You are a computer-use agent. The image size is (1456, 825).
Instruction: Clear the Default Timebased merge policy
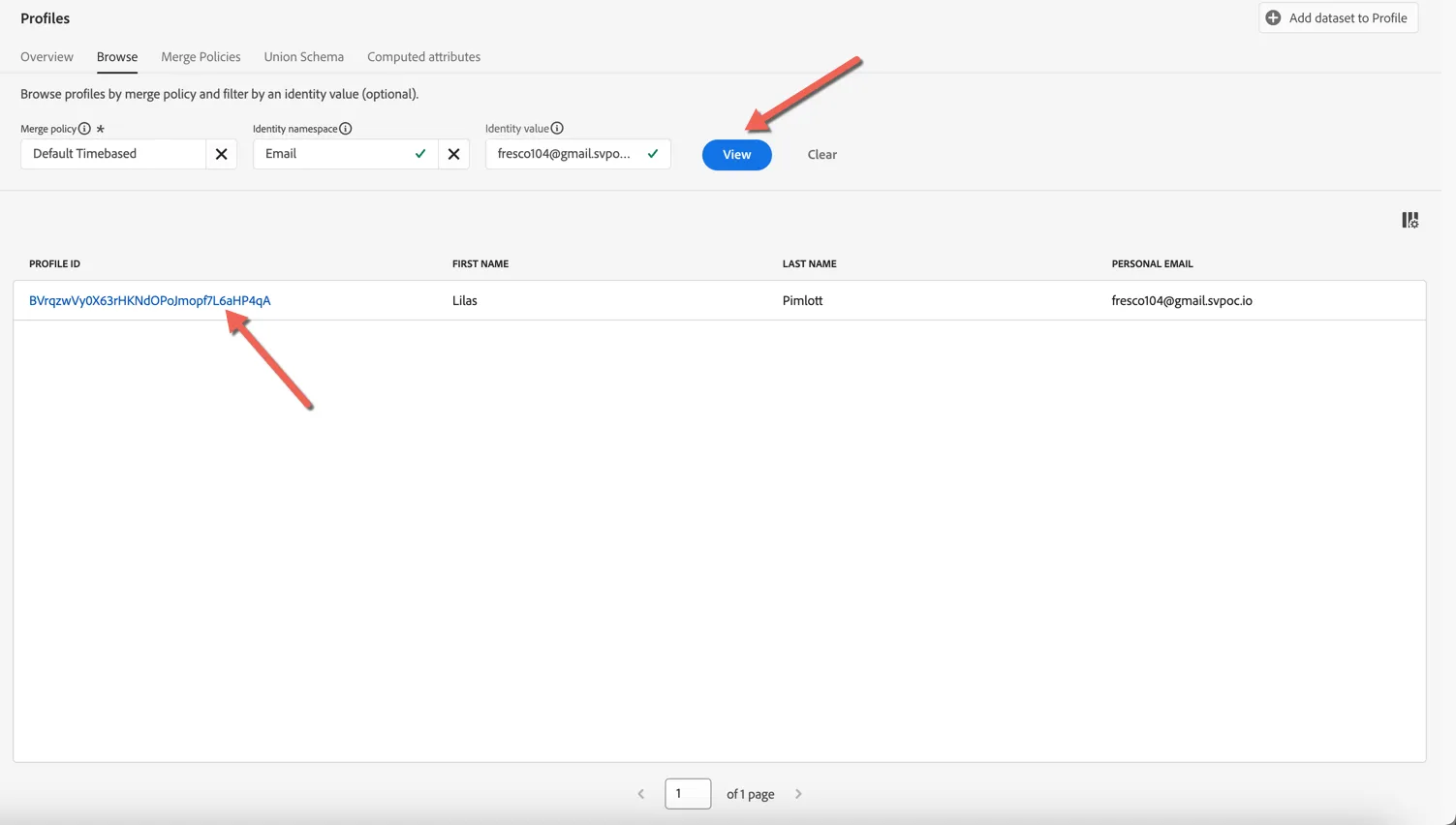point(221,154)
